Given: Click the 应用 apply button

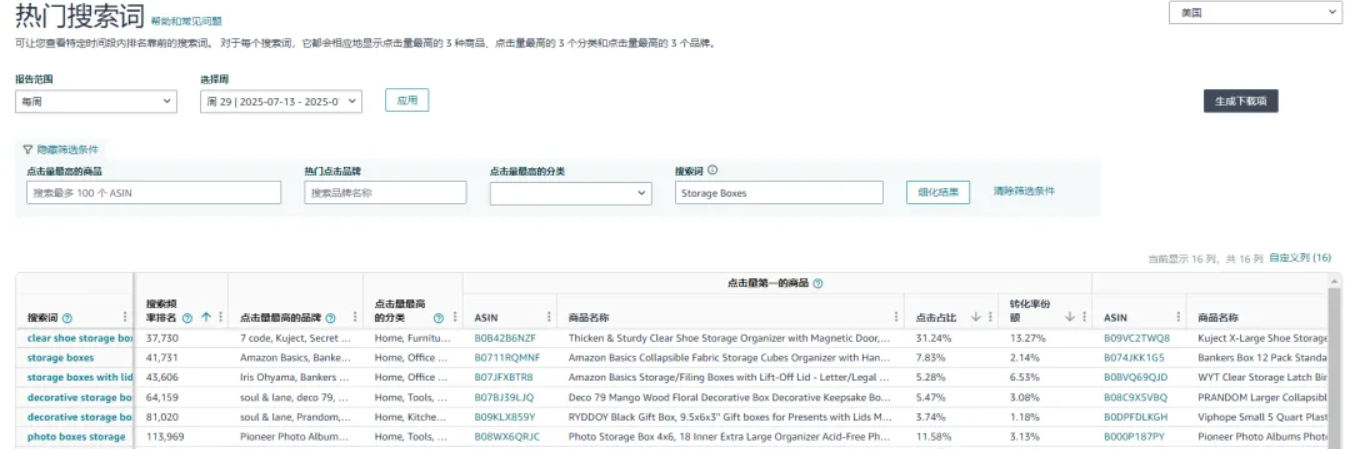Looking at the screenshot, I should tap(407, 100).
